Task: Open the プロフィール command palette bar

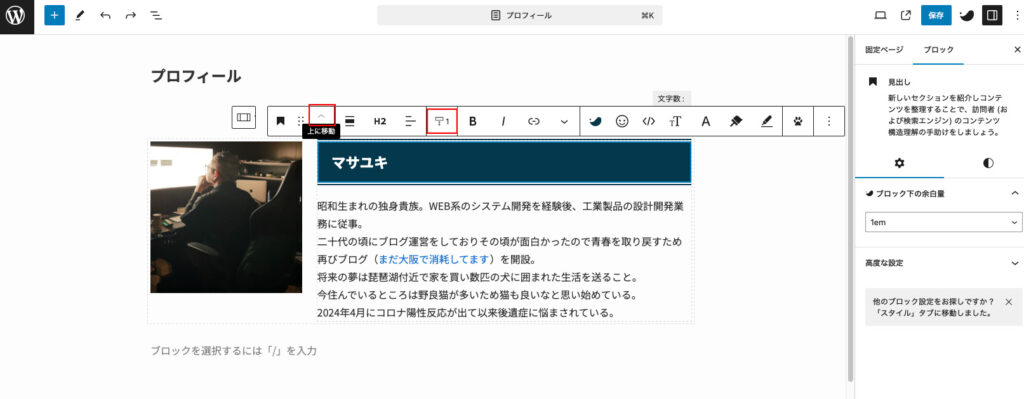Action: pos(520,15)
